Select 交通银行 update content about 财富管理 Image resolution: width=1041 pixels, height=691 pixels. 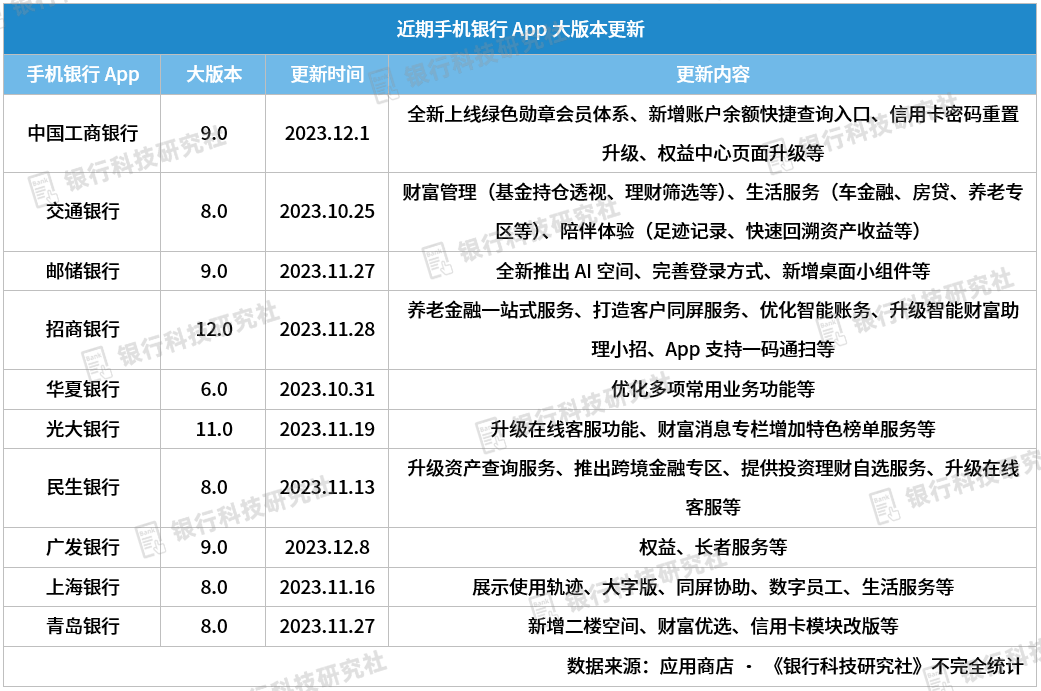pyautogui.click(x=713, y=212)
